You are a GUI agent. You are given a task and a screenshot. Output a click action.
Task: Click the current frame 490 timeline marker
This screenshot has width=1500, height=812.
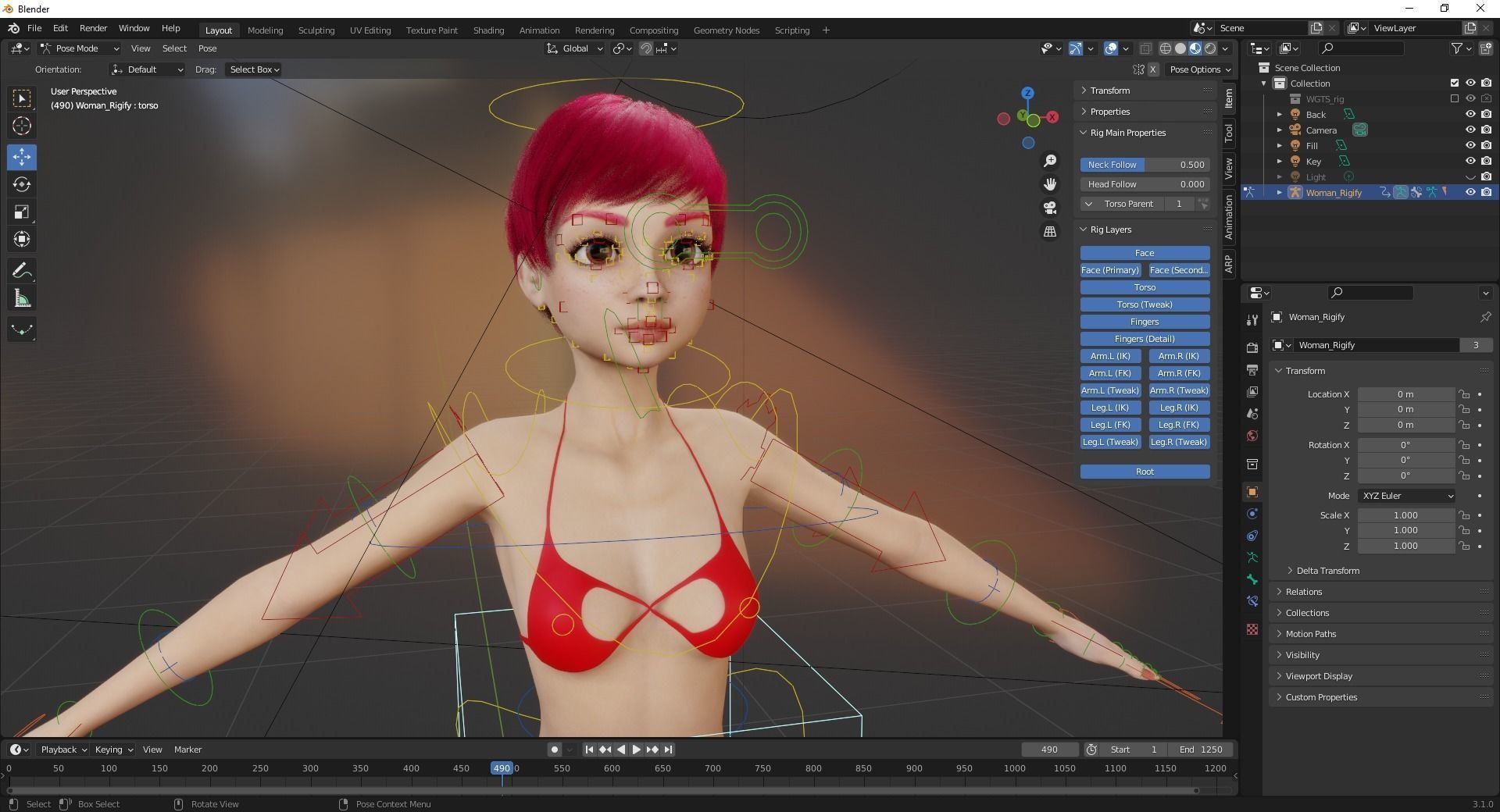[x=502, y=768]
